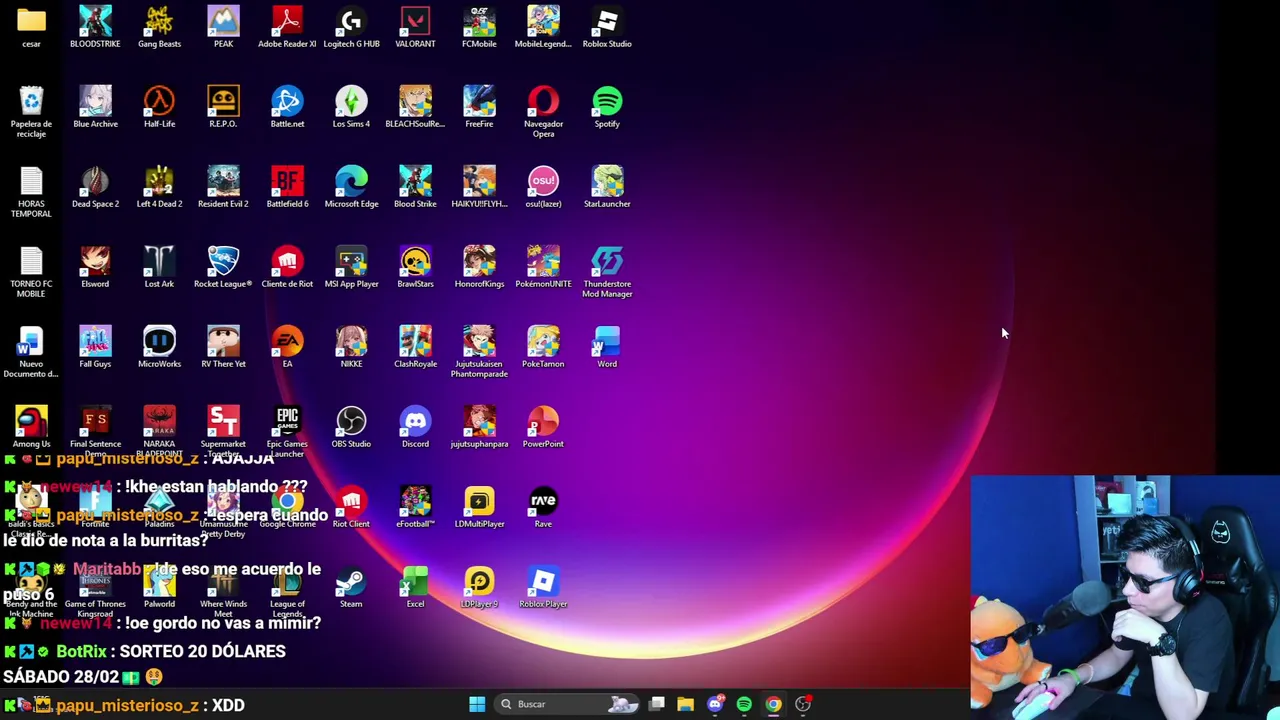
Task: Launch RV There Yet icon
Action: pyautogui.click(x=223, y=347)
